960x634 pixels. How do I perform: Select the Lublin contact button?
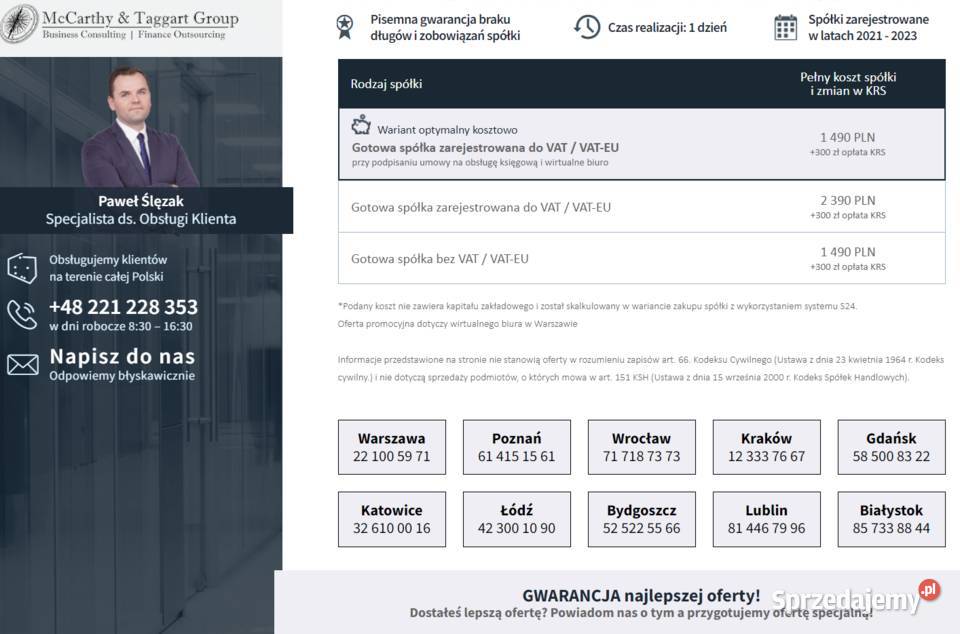(766, 519)
